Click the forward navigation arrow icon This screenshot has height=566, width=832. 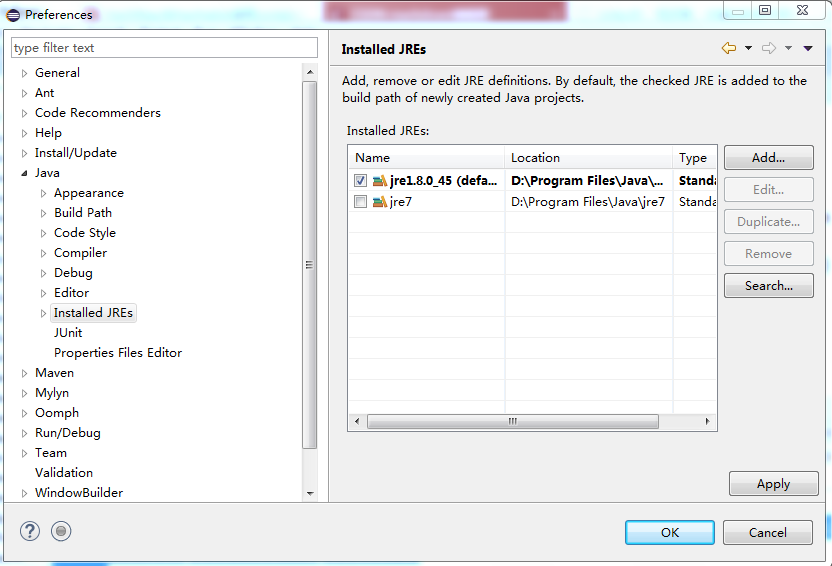[x=769, y=48]
